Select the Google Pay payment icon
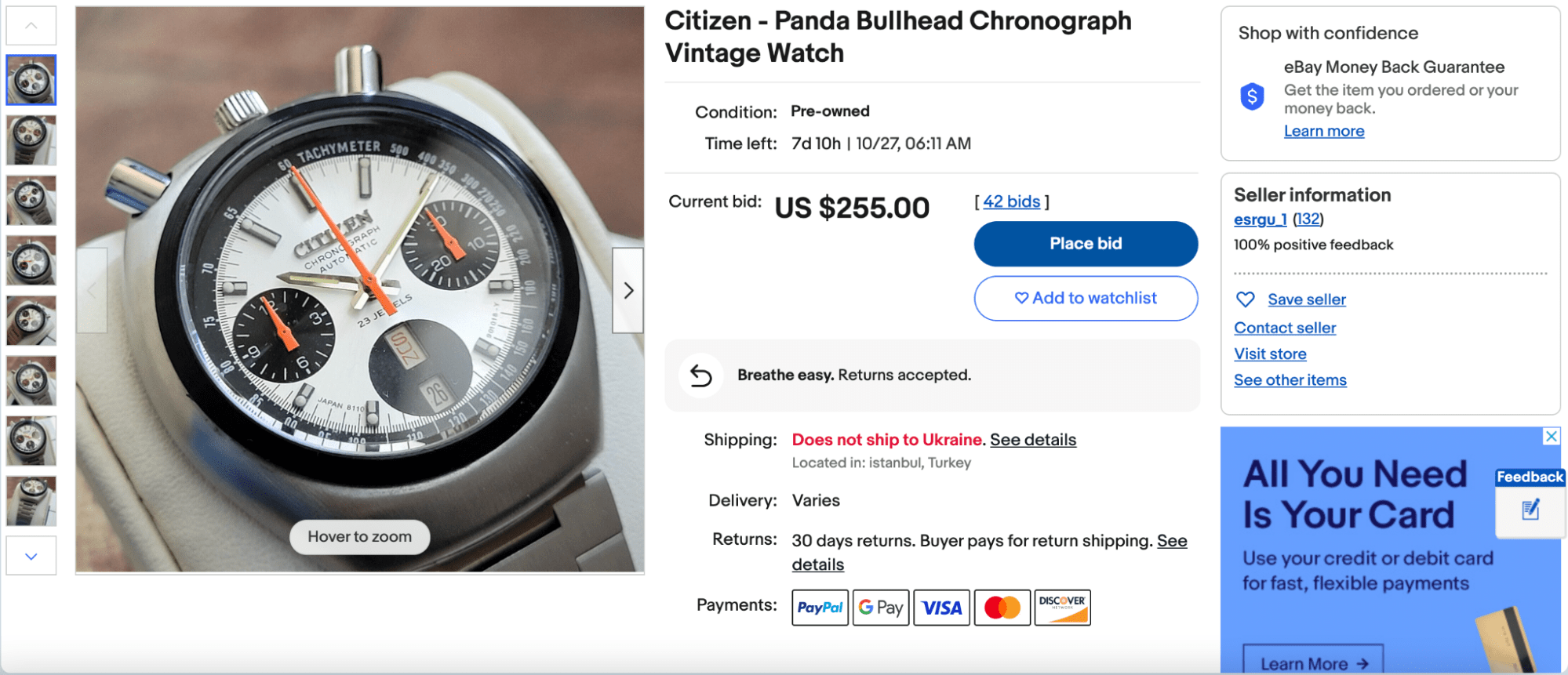The height and width of the screenshot is (675, 1568). click(880, 607)
